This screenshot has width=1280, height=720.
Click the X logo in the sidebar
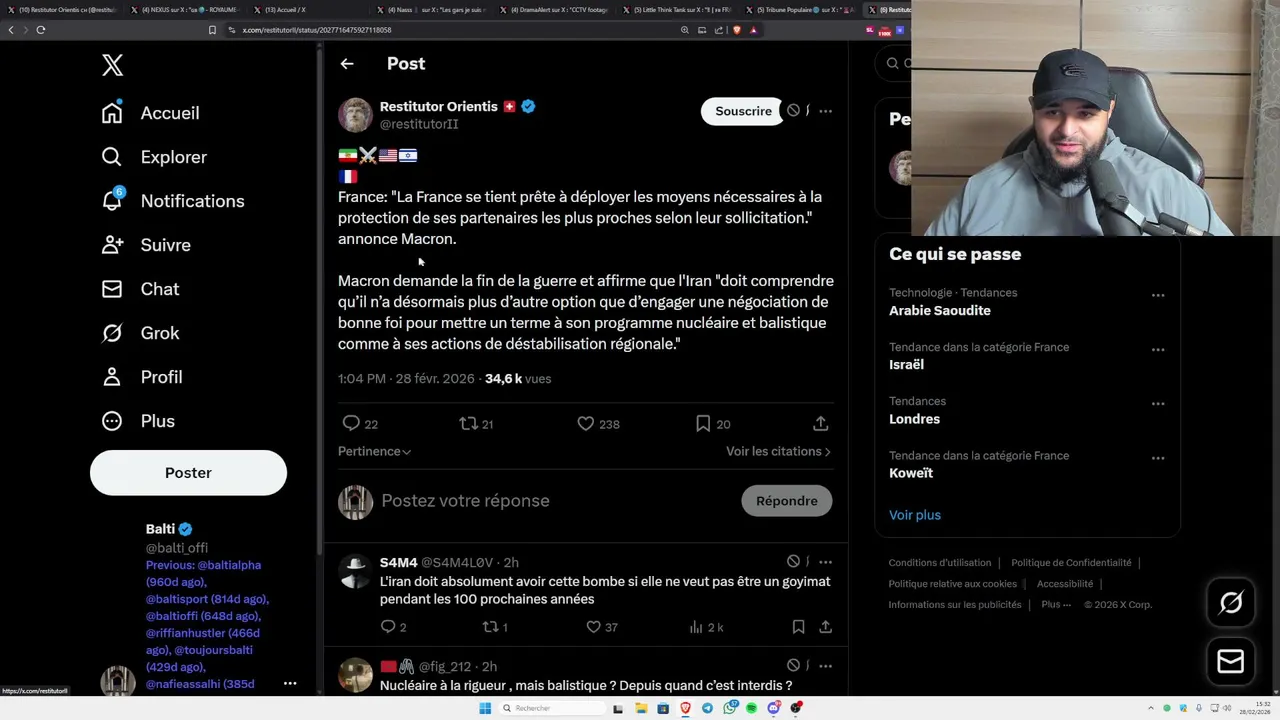pyautogui.click(x=112, y=66)
